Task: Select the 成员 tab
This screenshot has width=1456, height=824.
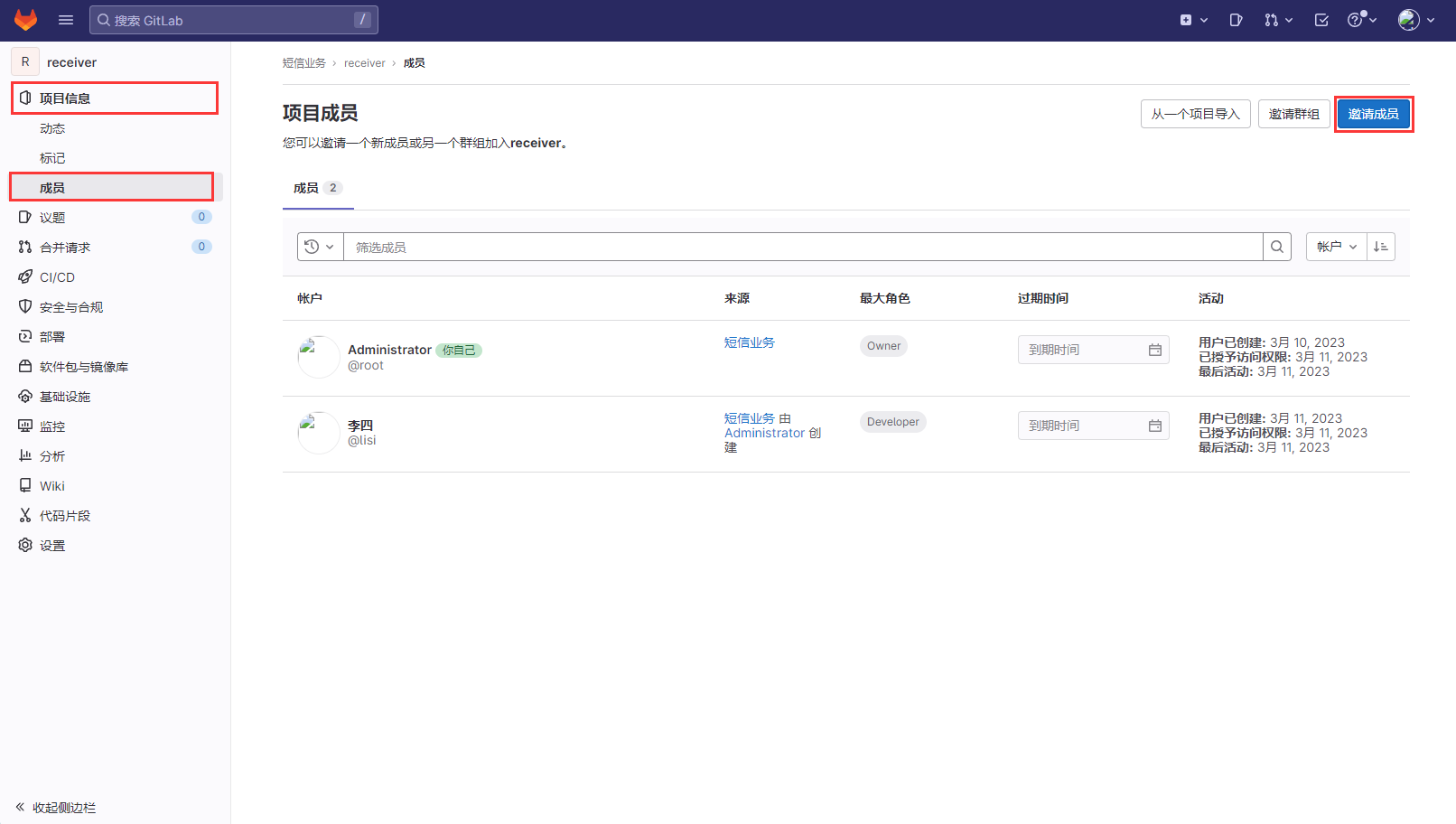Action: tap(316, 188)
